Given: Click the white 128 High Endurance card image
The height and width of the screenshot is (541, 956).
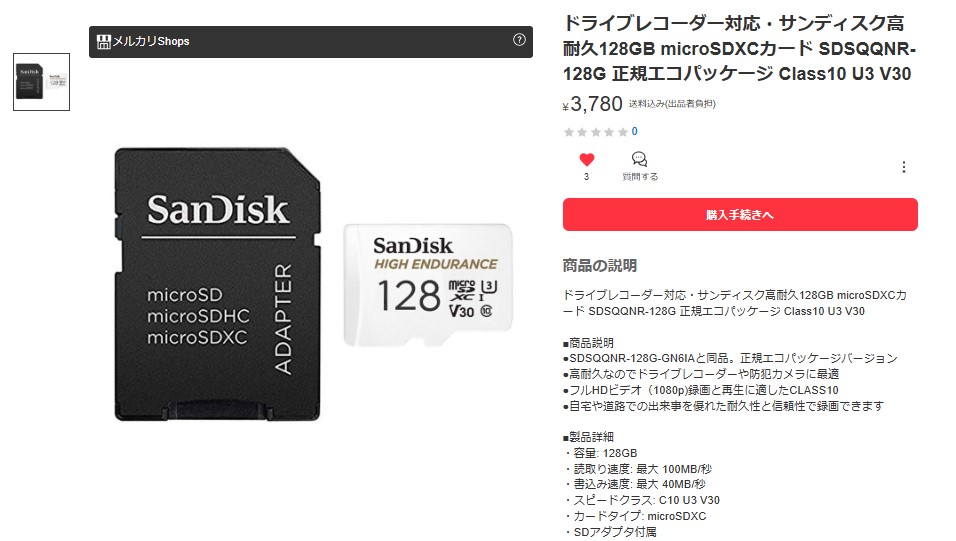Looking at the screenshot, I should [428, 285].
